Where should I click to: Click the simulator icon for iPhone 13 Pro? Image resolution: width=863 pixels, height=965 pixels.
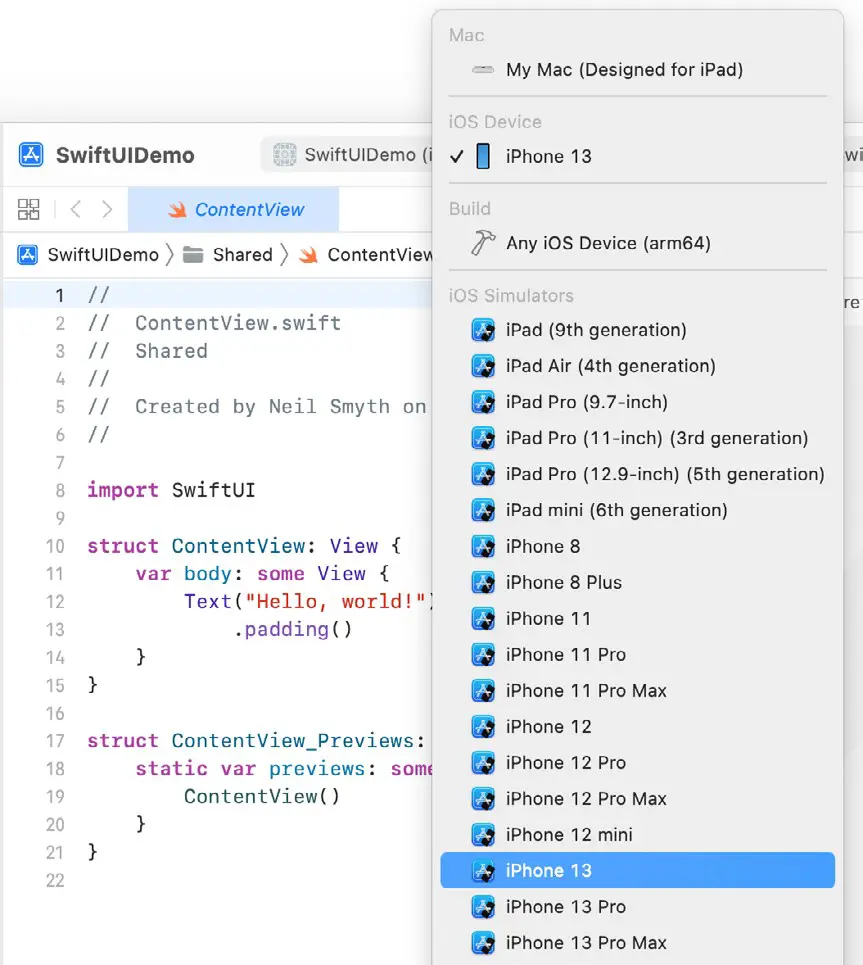tap(483, 907)
